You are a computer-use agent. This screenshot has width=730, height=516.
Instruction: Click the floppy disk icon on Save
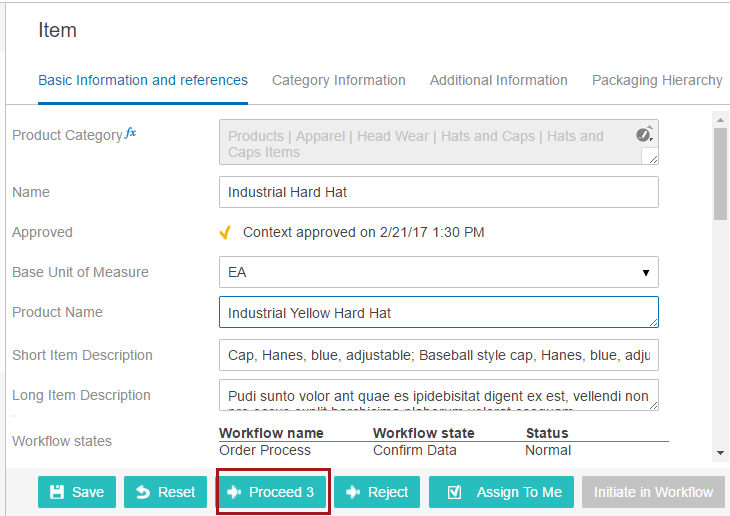pyautogui.click(x=57, y=492)
